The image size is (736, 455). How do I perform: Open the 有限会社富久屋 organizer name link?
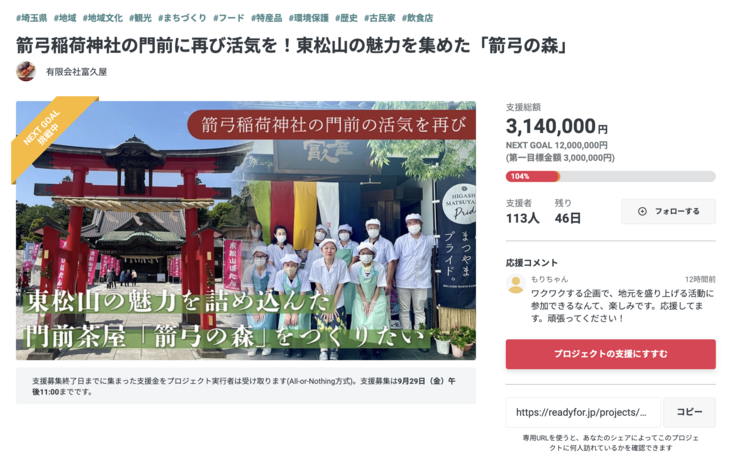tap(77, 72)
